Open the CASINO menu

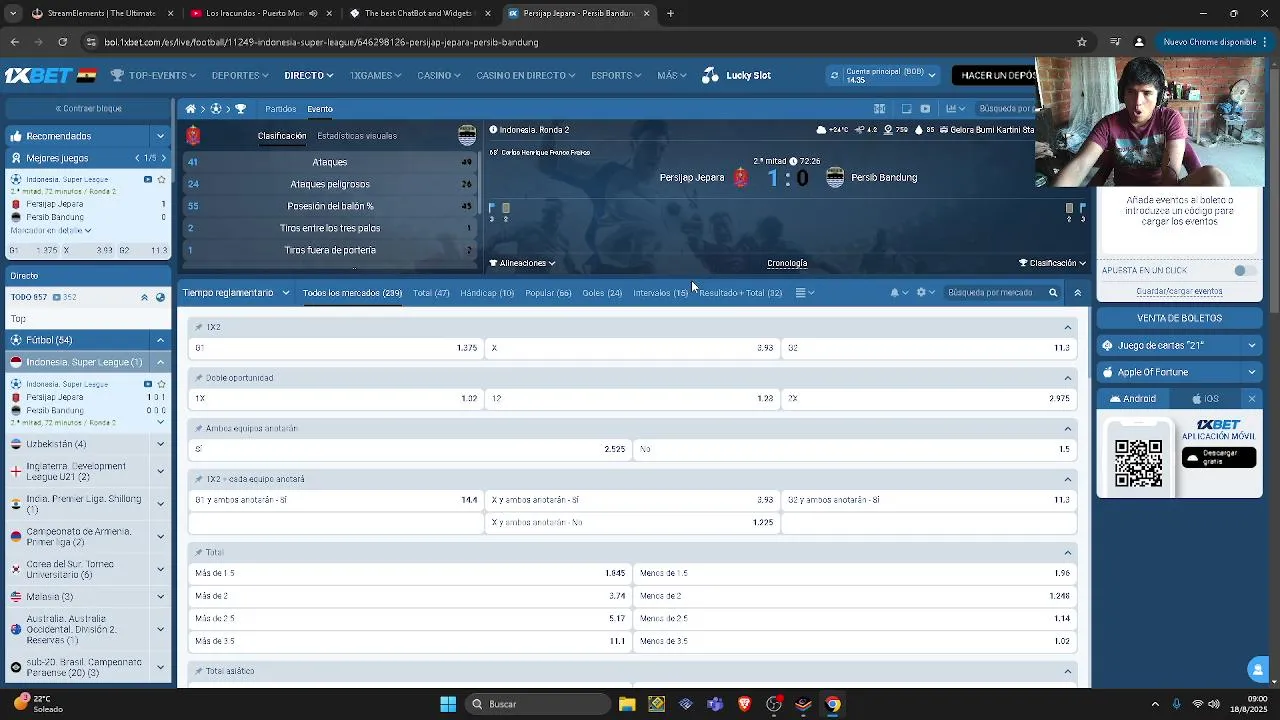(439, 75)
